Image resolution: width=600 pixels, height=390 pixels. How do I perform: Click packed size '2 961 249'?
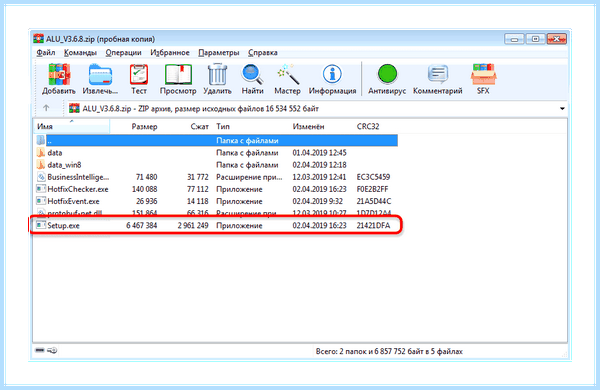193,225
